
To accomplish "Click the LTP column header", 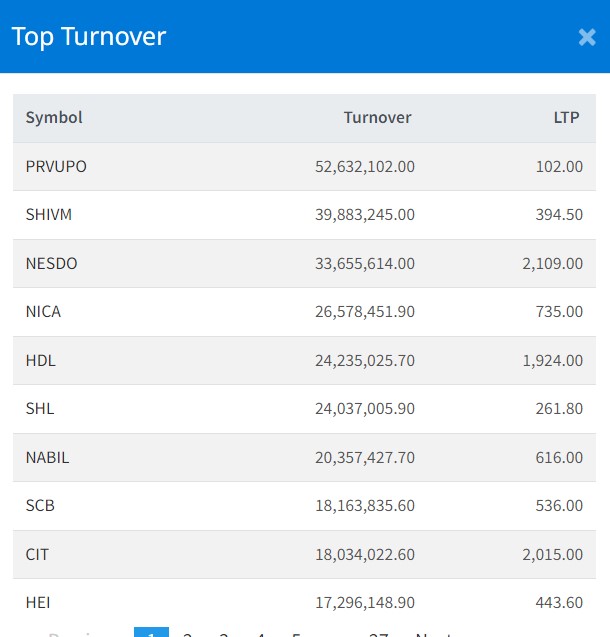I will pyautogui.click(x=567, y=117).
